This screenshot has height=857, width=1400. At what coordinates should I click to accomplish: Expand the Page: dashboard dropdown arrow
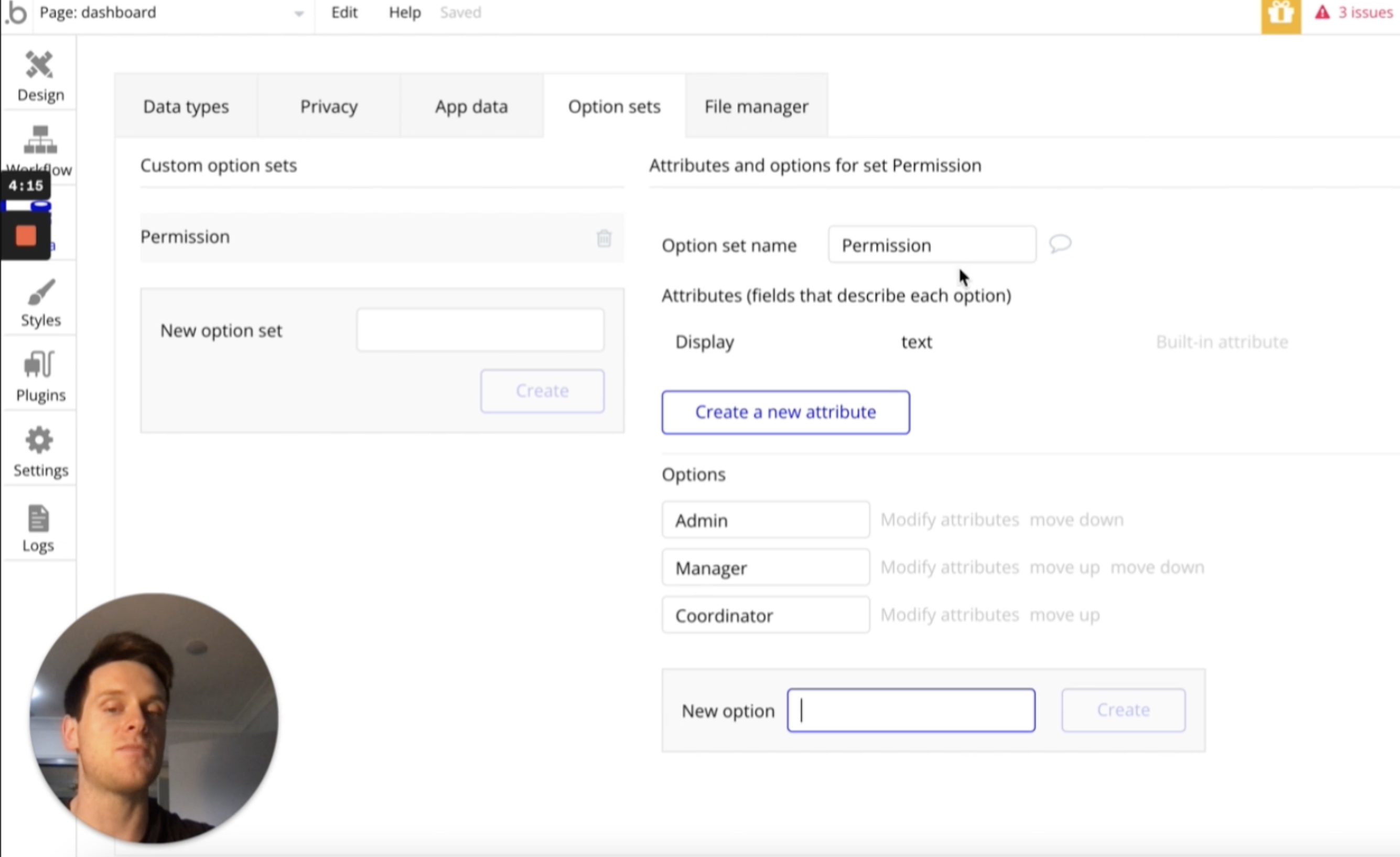click(x=299, y=14)
